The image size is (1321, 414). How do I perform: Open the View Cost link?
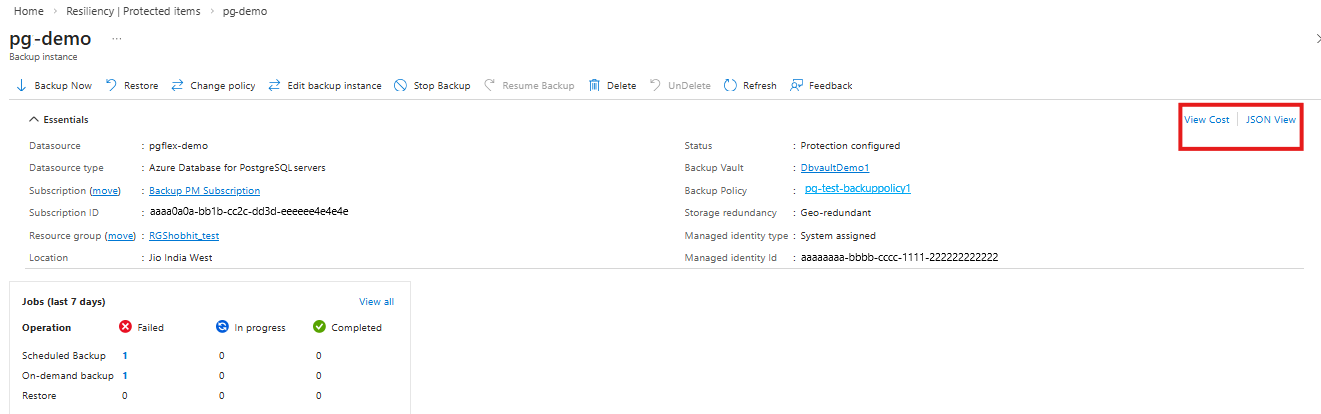(1206, 120)
